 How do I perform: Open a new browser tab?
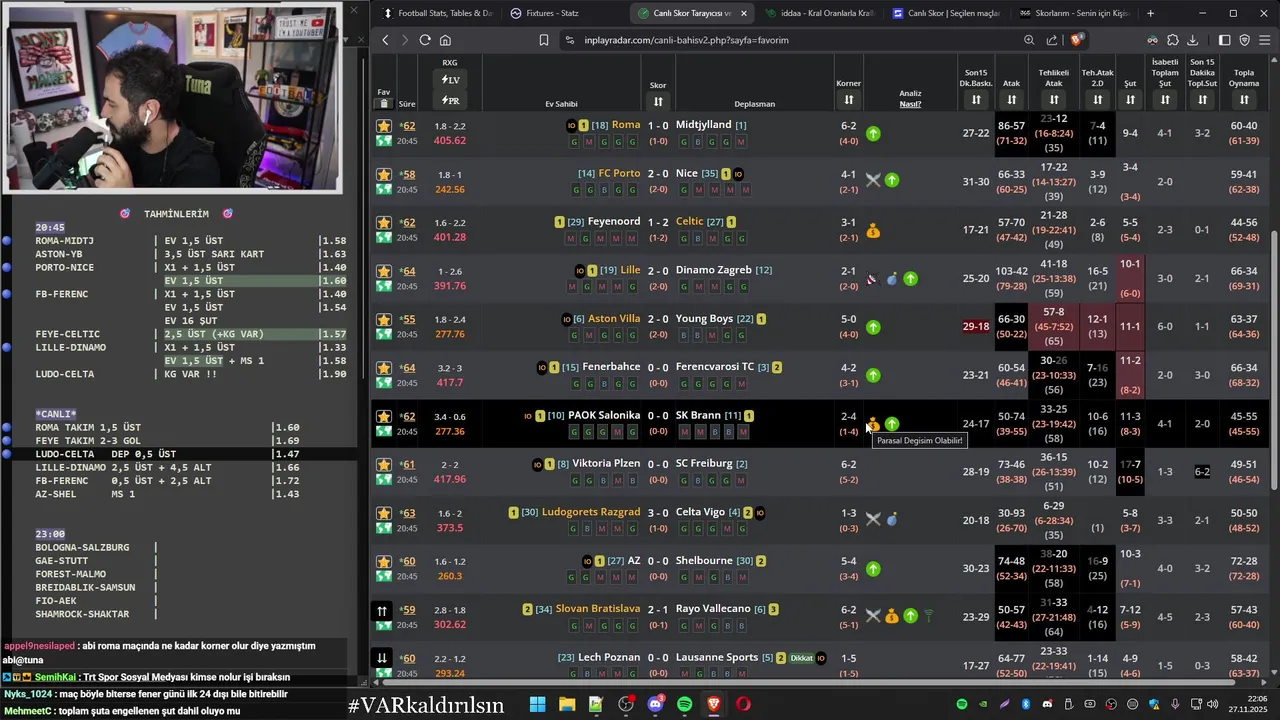(x=1150, y=13)
